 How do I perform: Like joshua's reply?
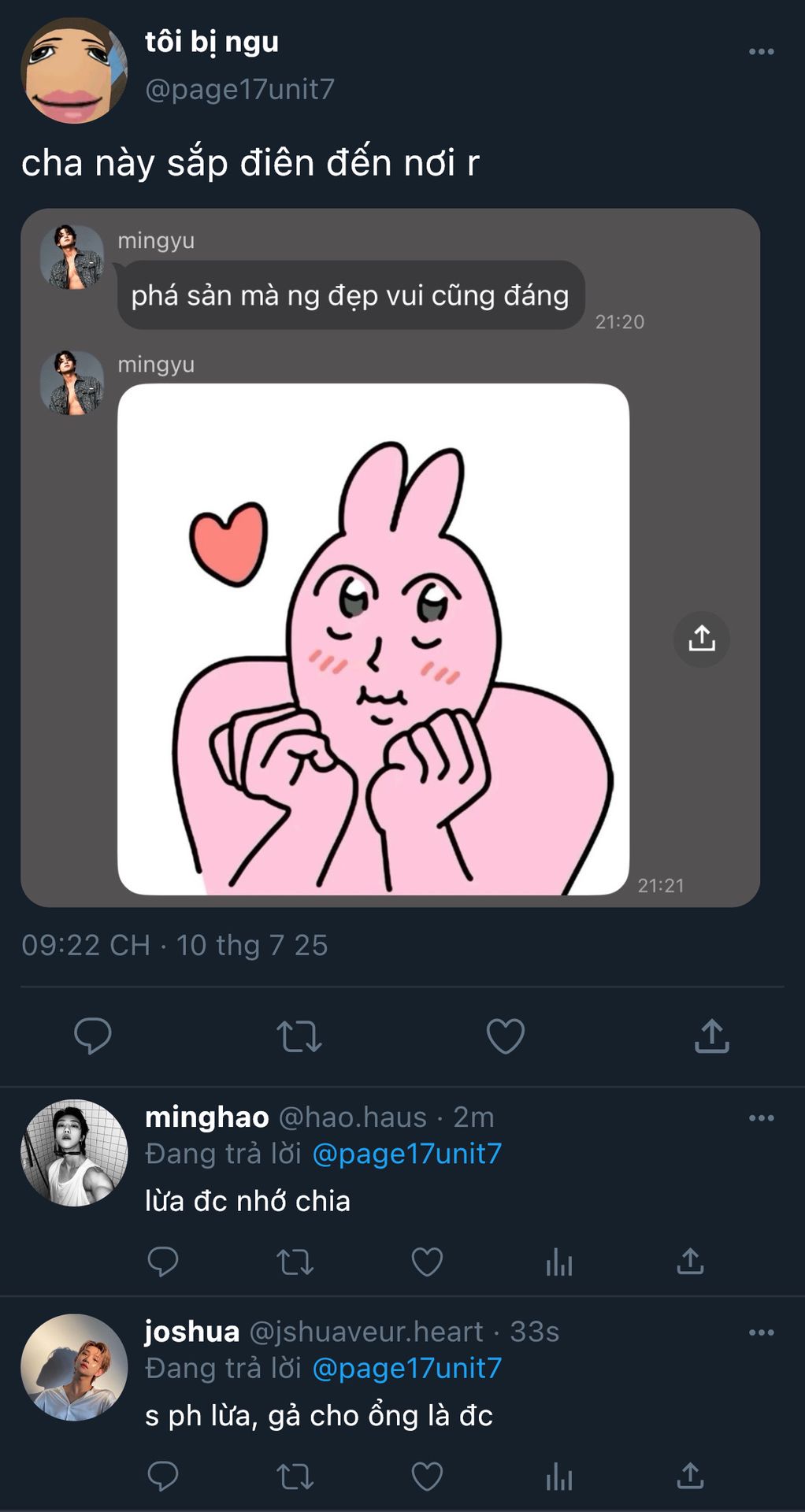[427, 1476]
